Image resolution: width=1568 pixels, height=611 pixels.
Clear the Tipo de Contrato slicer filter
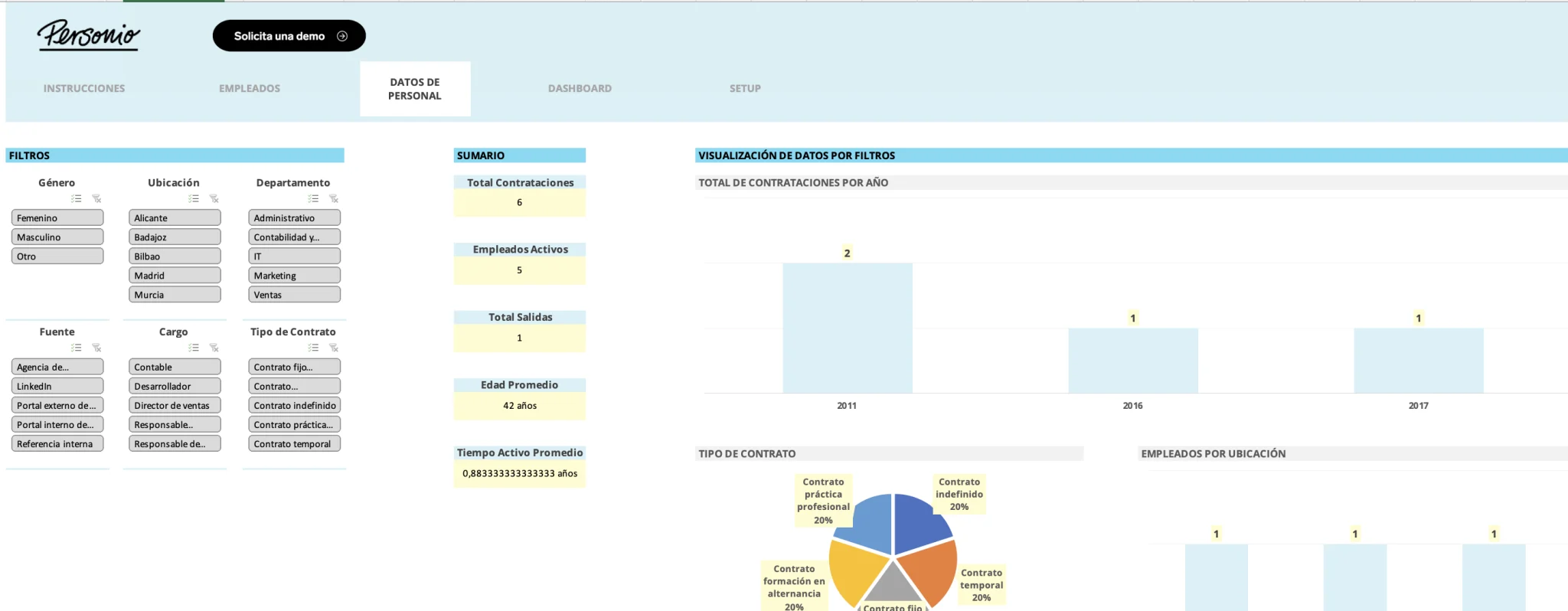tap(333, 348)
